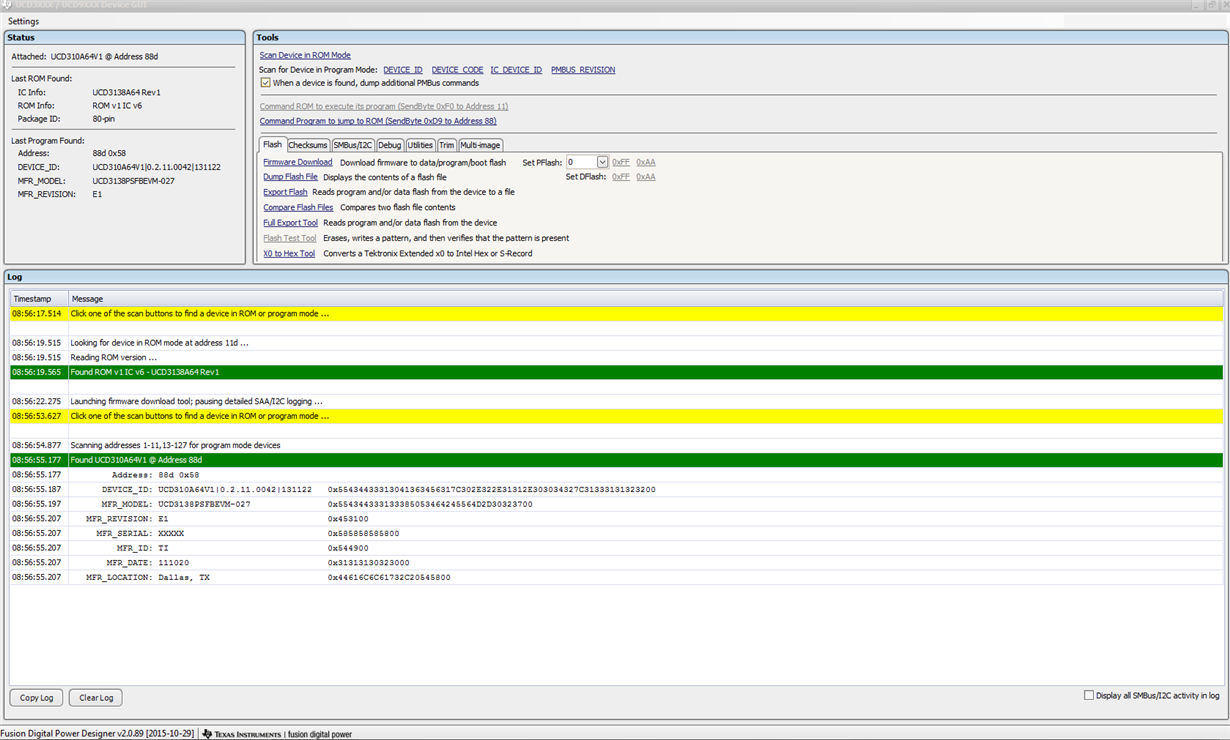Set PFlash to 0xFF
The width and height of the screenshot is (1230, 740).
(x=621, y=162)
